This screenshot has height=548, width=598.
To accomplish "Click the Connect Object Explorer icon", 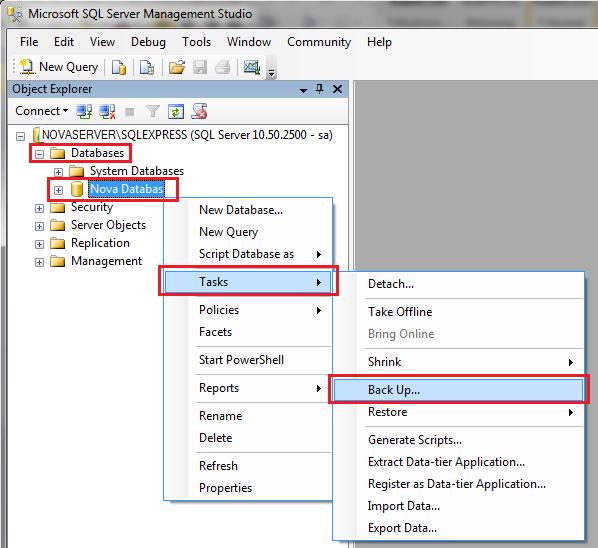I will [84, 111].
